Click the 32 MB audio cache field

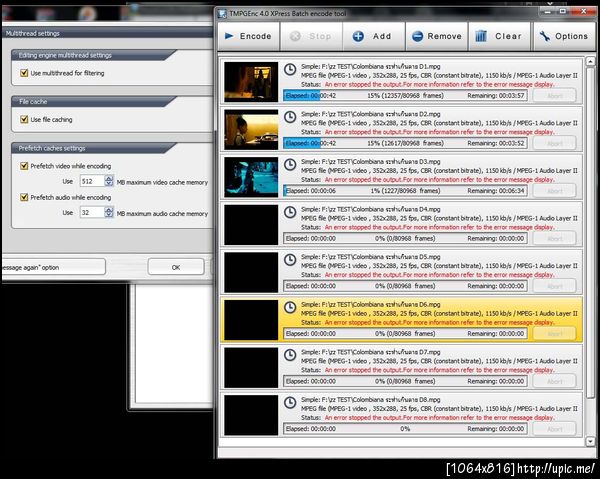(92, 212)
